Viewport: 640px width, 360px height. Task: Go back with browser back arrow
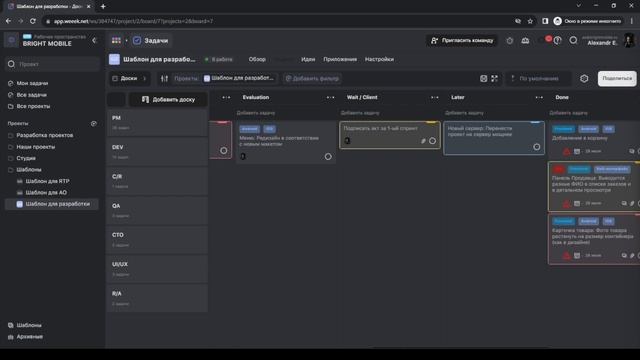(9, 21)
